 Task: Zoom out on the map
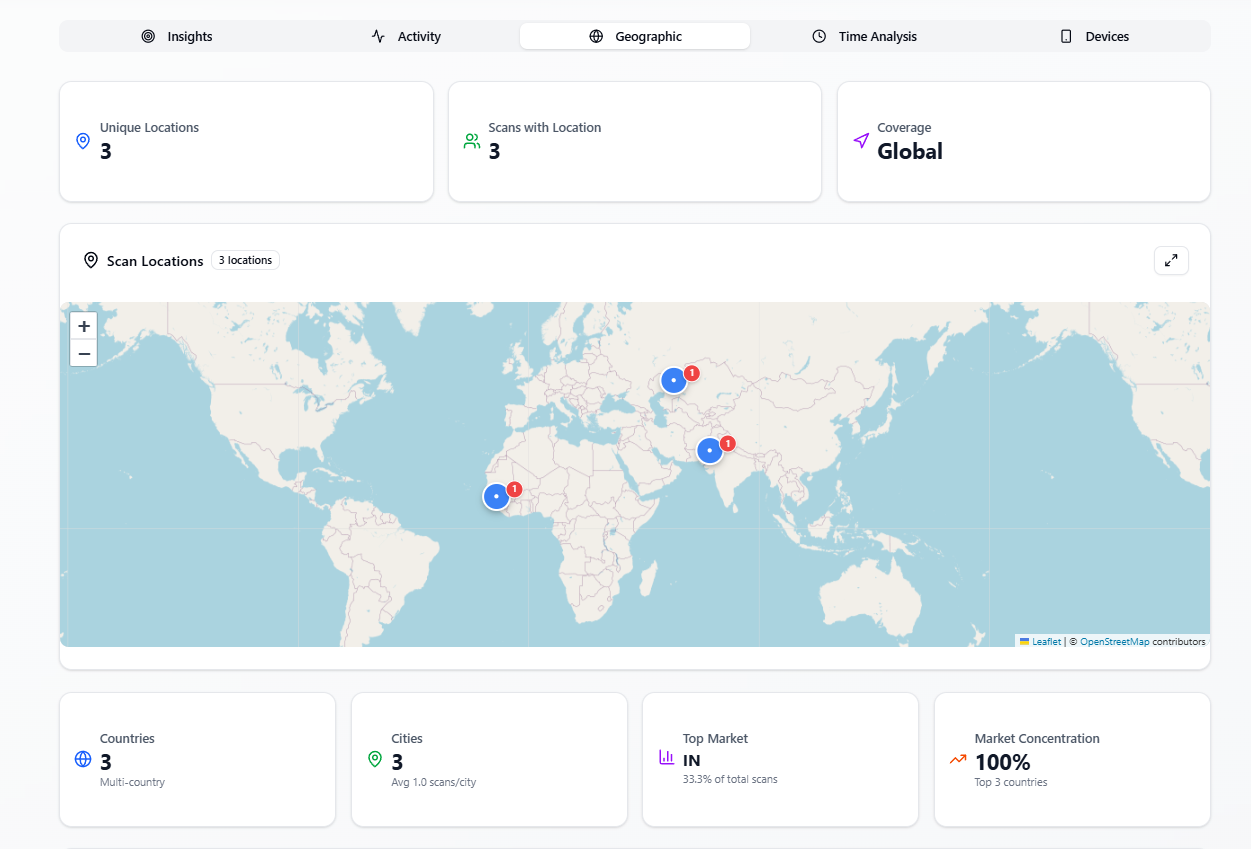coord(84,353)
